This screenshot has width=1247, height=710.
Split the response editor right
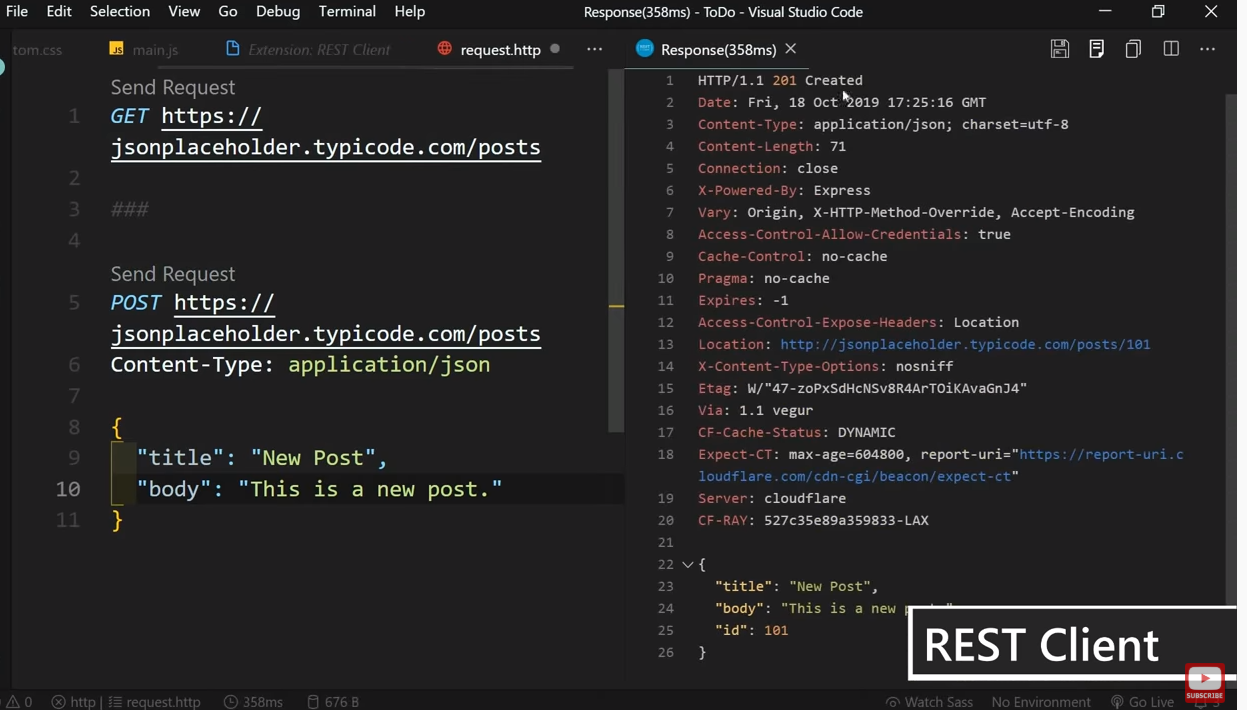pyautogui.click(x=1171, y=49)
